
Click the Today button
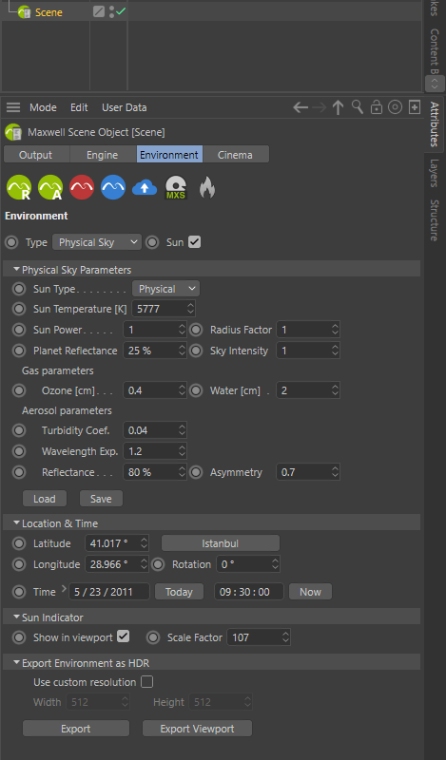coord(179,592)
